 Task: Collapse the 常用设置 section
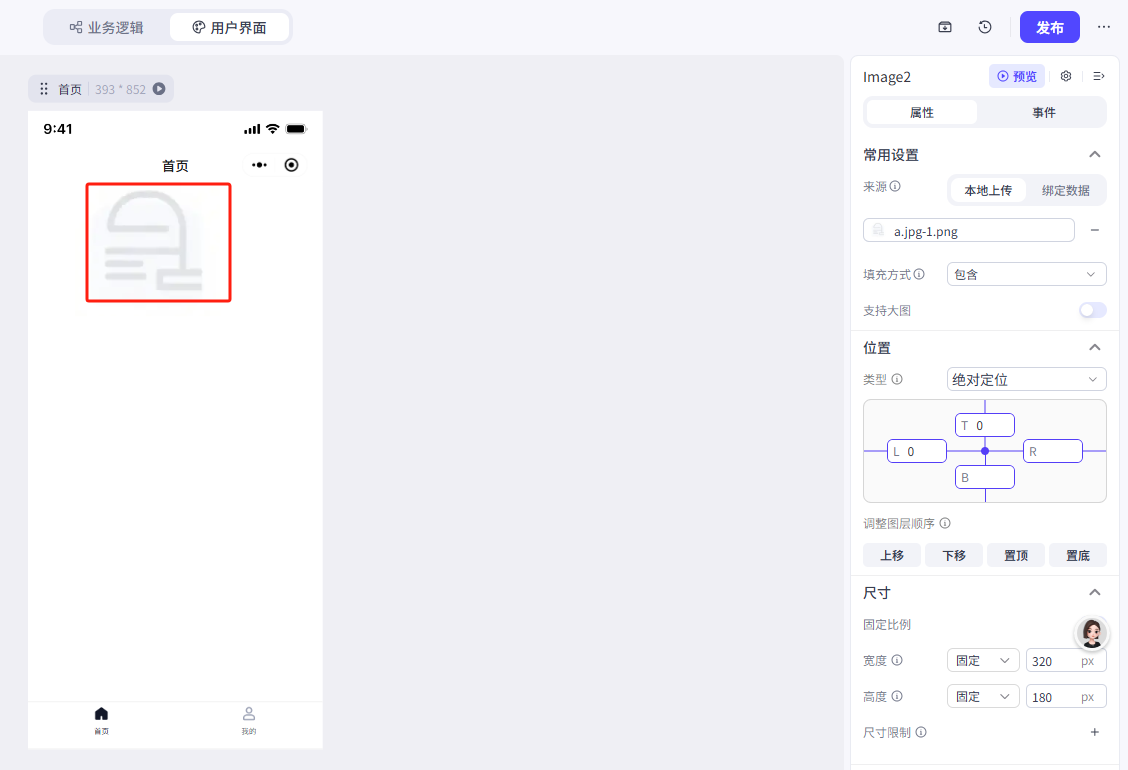click(x=1095, y=154)
